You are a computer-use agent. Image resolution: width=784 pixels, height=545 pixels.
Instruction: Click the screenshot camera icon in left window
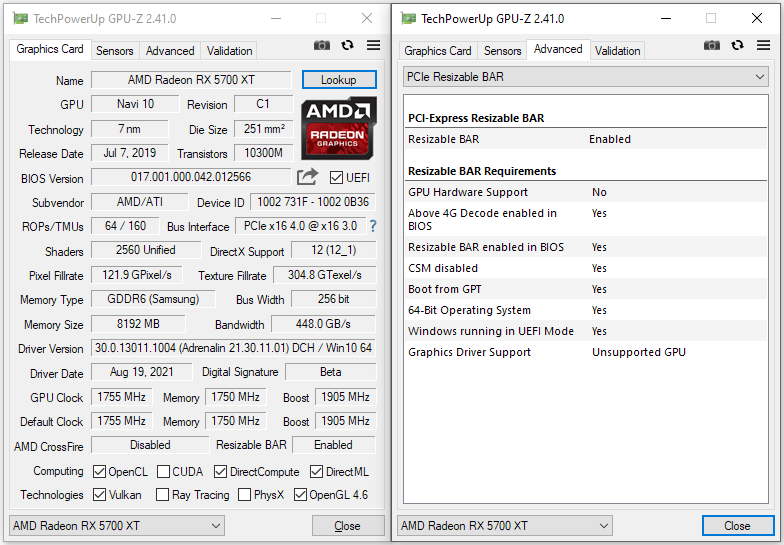tap(322, 46)
